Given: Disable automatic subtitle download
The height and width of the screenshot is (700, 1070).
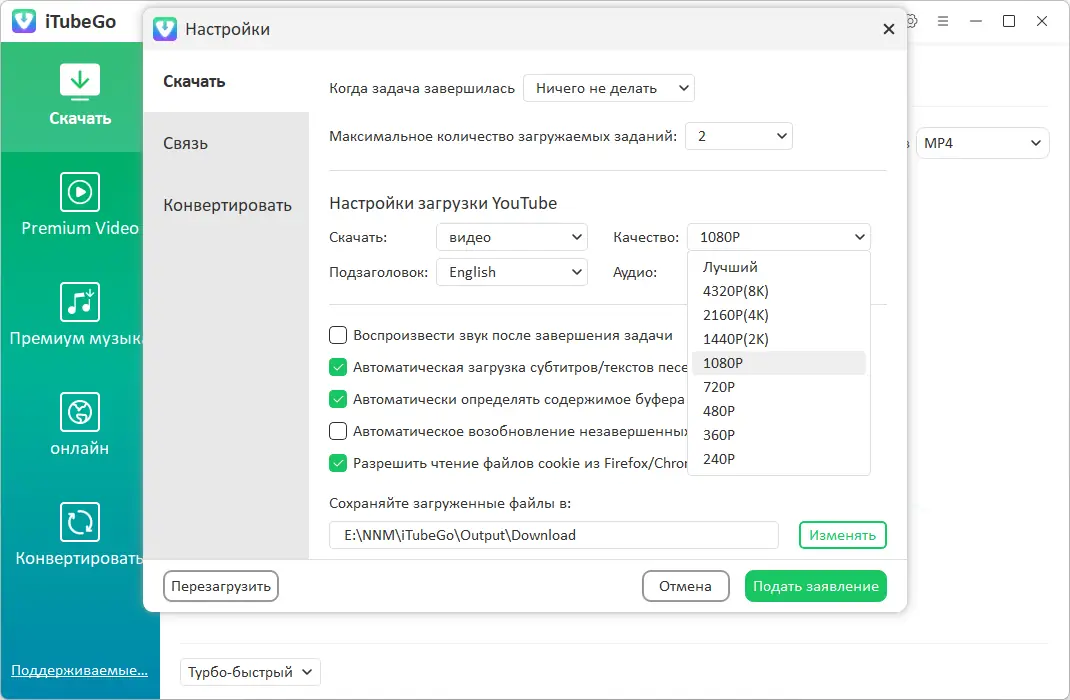Looking at the screenshot, I should pos(338,368).
